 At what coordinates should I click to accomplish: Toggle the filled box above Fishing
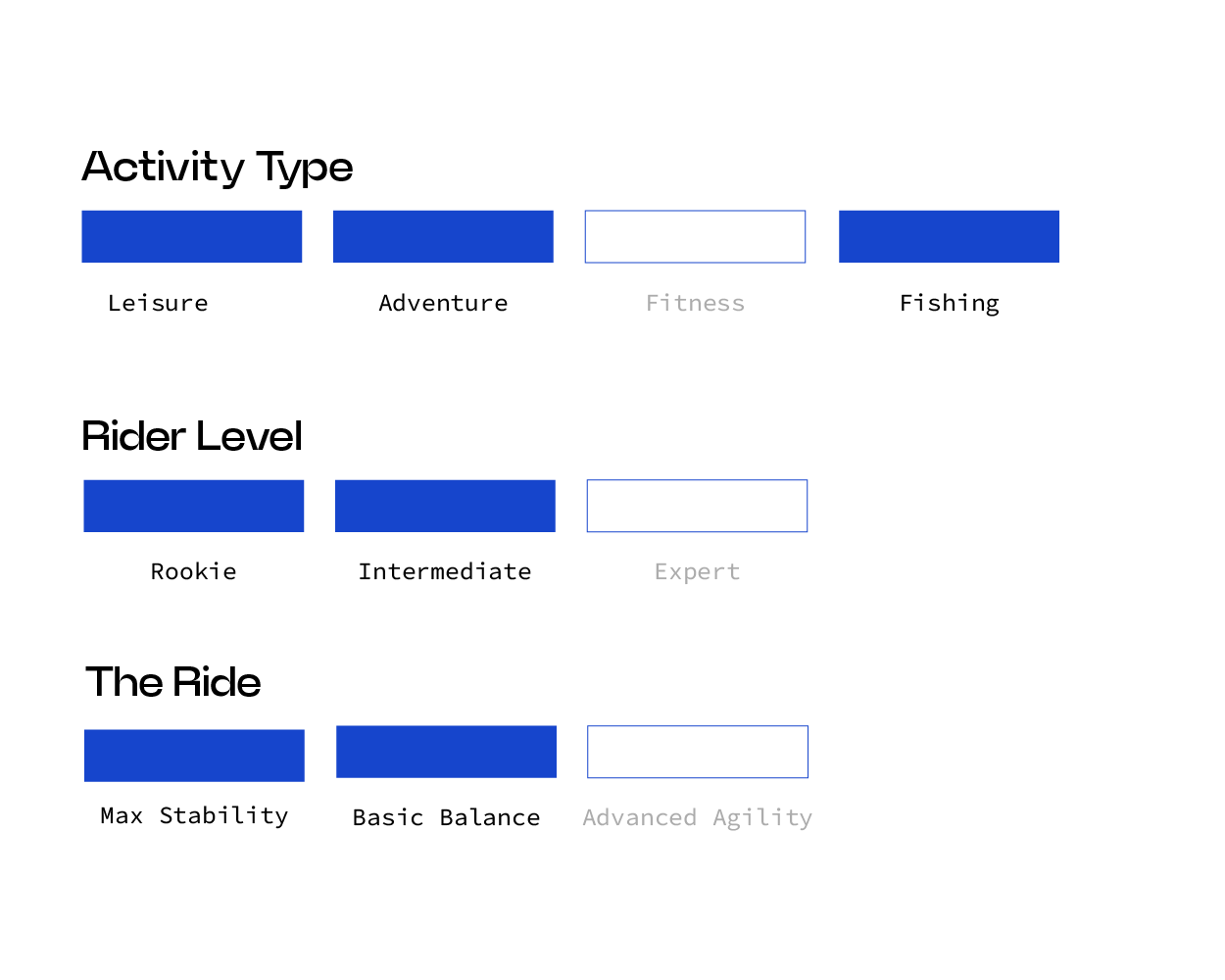coord(949,236)
